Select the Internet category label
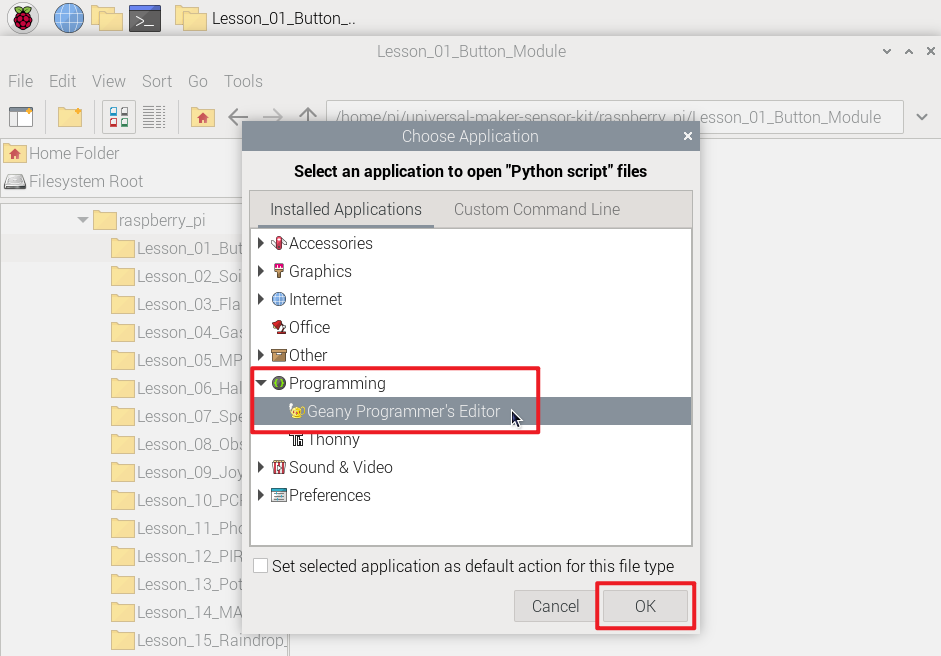This screenshot has width=941, height=656. pyautogui.click(x=315, y=299)
